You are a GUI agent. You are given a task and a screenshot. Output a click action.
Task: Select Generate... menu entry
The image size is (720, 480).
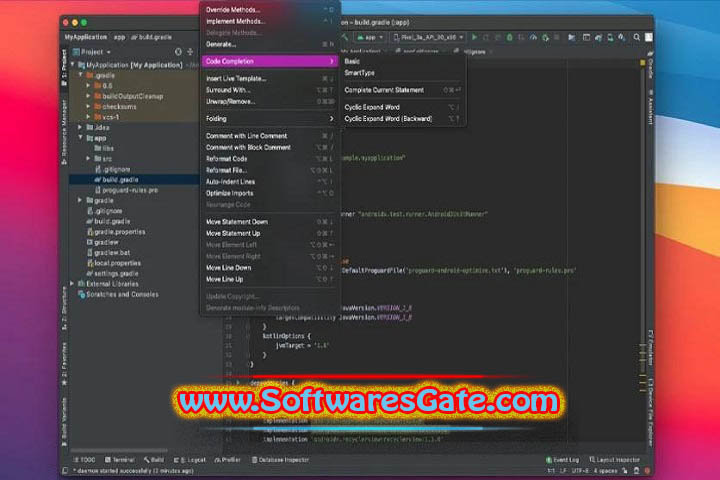270,44
